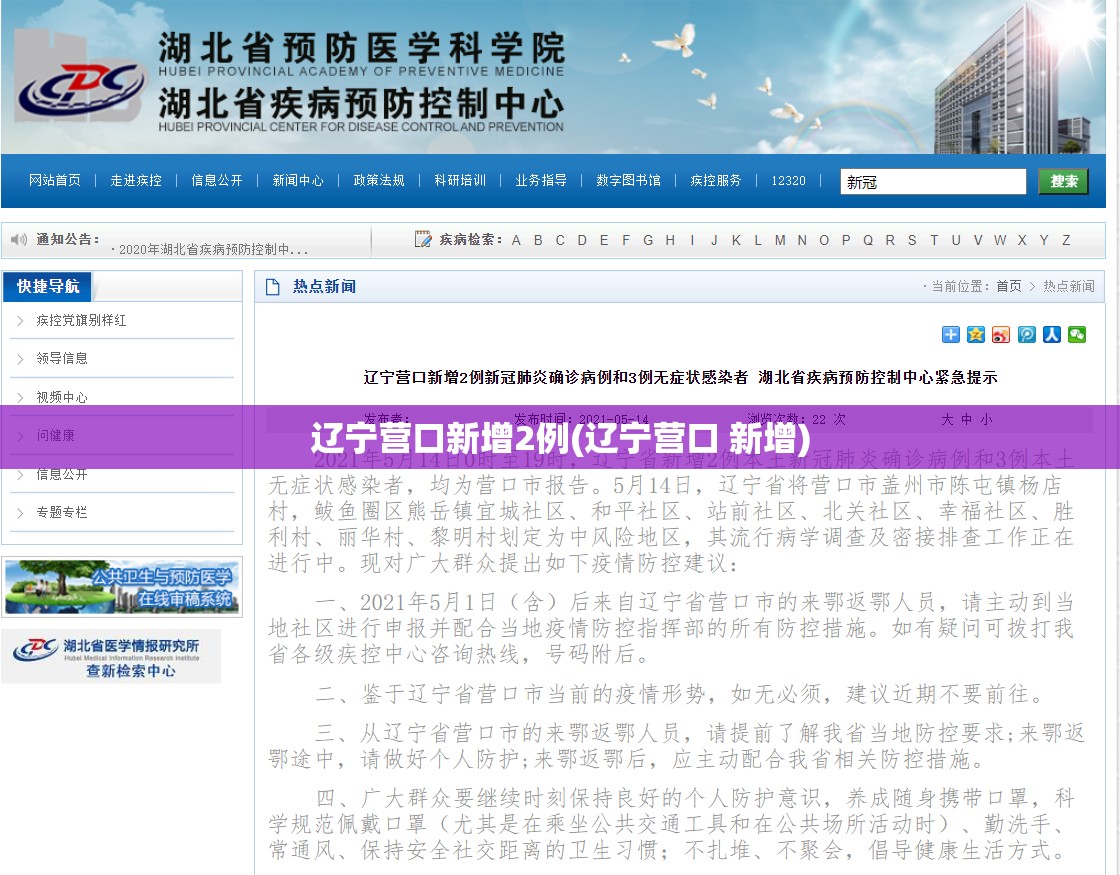Share article via WeChat icon
The height and width of the screenshot is (875, 1120).
pyautogui.click(x=1076, y=334)
